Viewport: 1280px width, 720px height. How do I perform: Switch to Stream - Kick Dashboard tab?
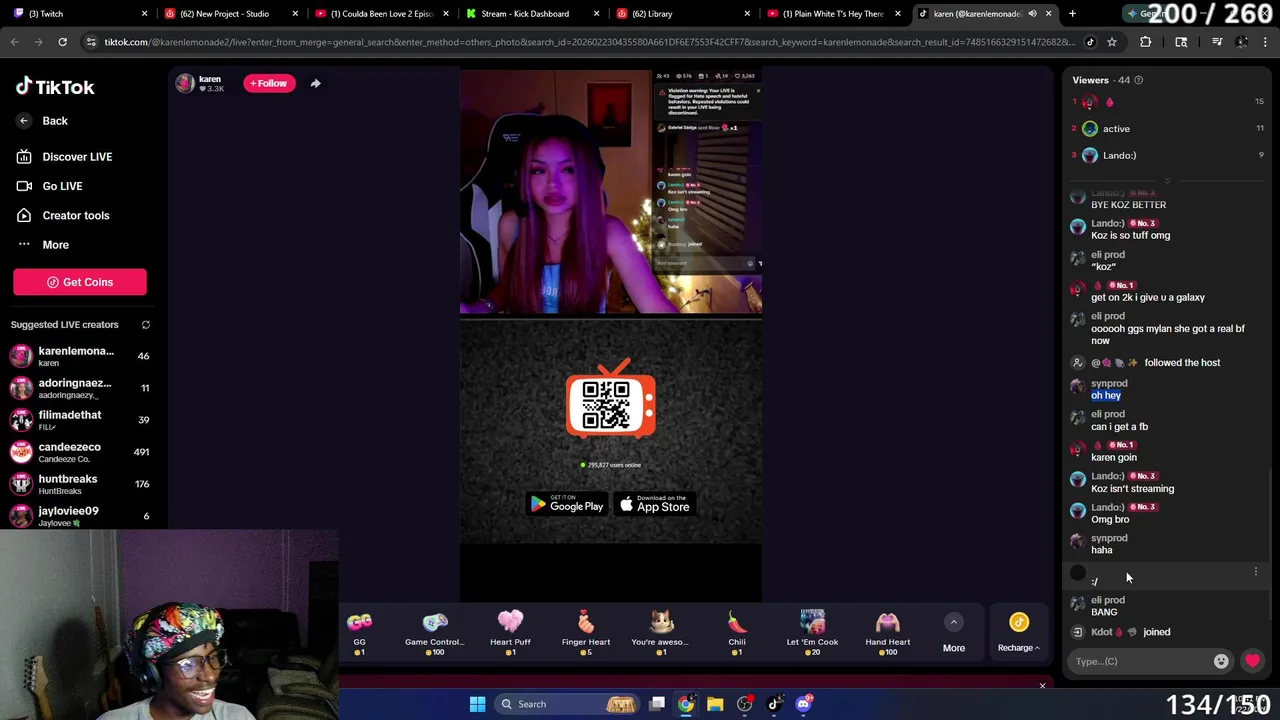pos(533,14)
